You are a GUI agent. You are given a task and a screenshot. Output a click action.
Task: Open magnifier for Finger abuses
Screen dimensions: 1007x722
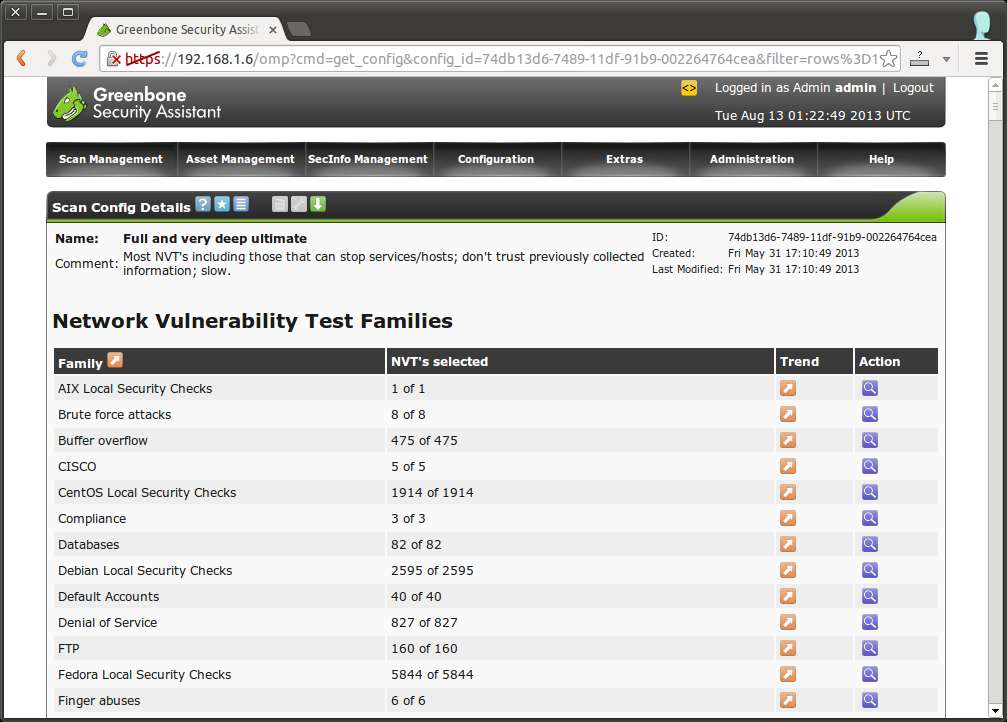coord(870,700)
